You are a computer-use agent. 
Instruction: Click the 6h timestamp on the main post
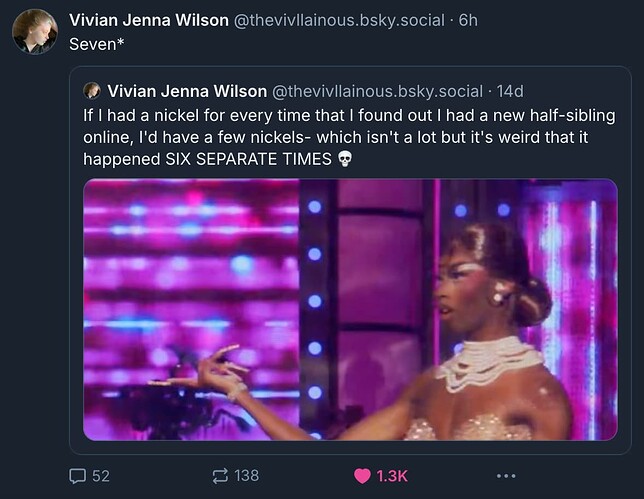(x=468, y=20)
